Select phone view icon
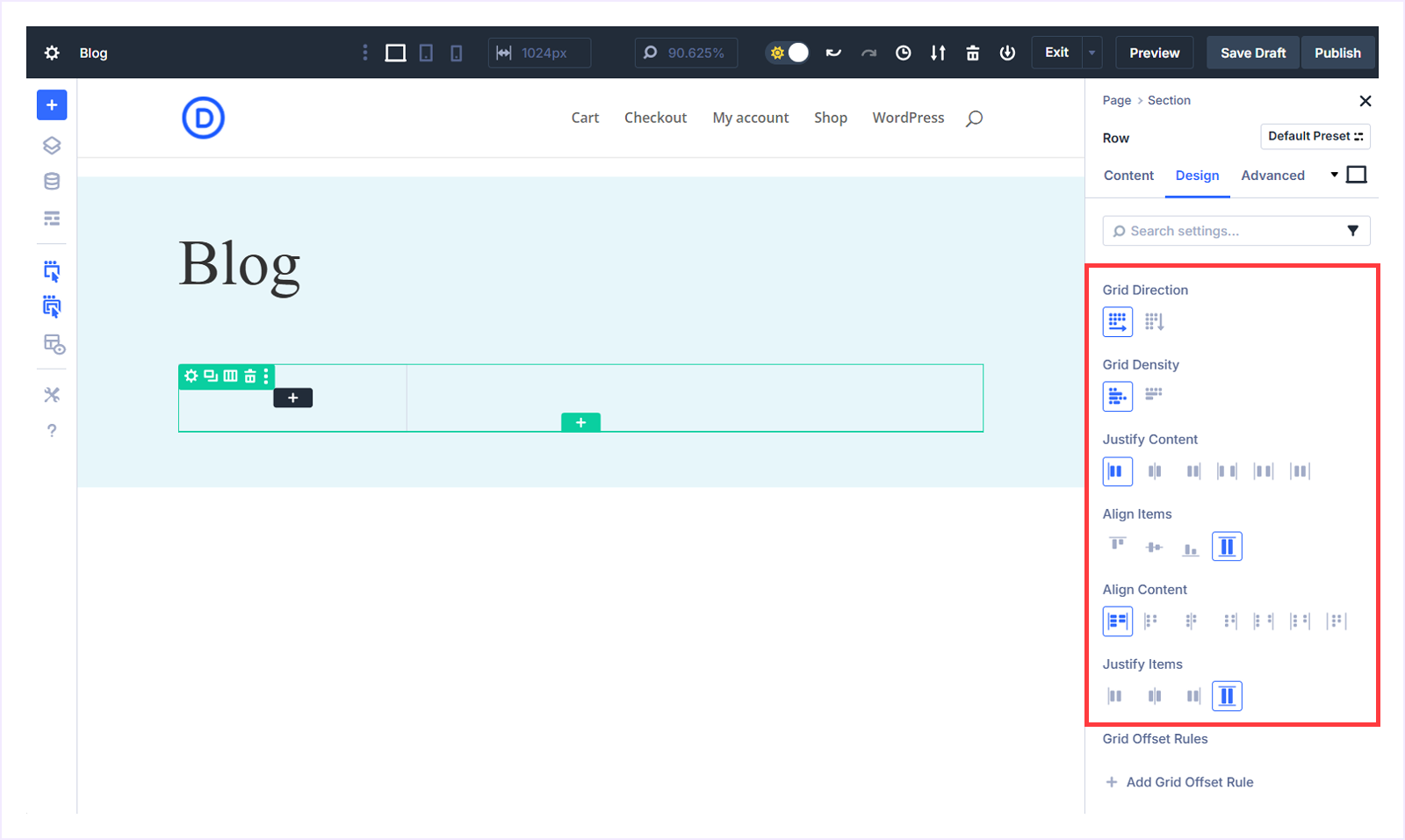The width and height of the screenshot is (1405, 840). (456, 53)
